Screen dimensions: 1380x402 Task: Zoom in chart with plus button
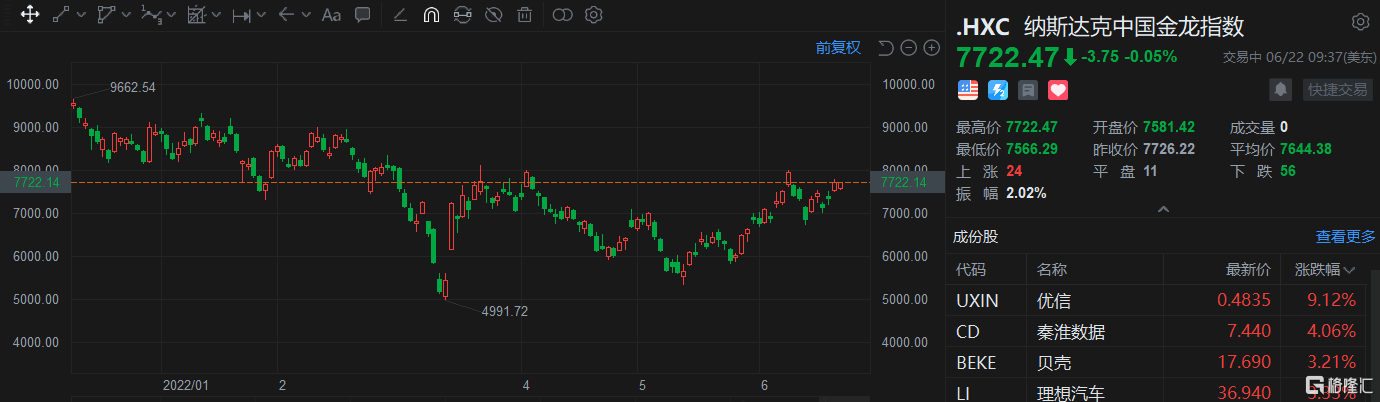click(x=931, y=47)
